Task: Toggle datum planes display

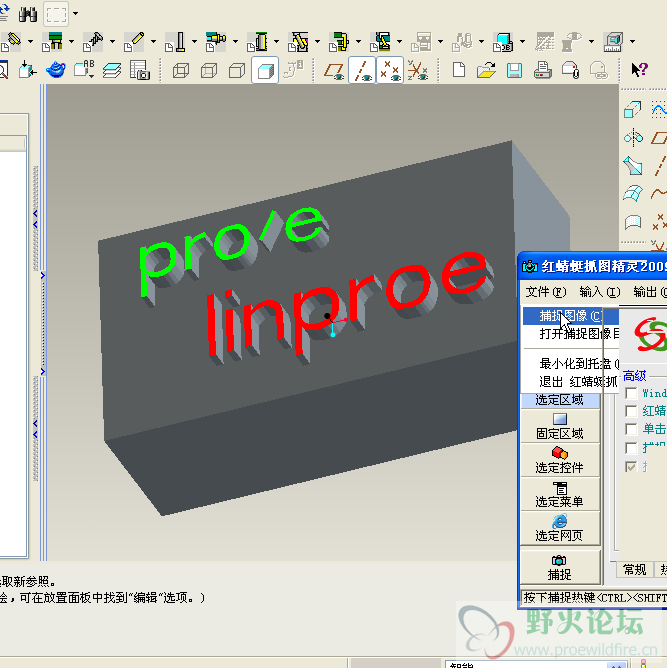Action: pos(334,70)
